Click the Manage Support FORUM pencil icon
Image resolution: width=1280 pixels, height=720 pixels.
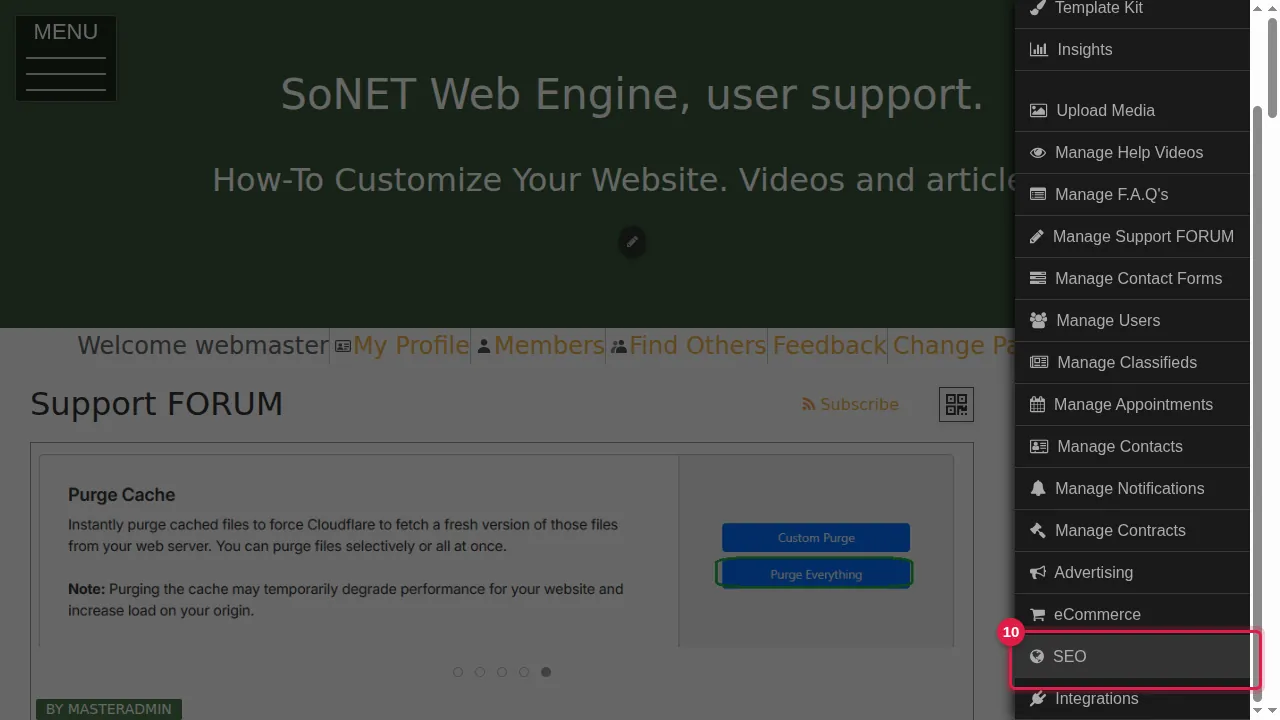(x=1037, y=237)
